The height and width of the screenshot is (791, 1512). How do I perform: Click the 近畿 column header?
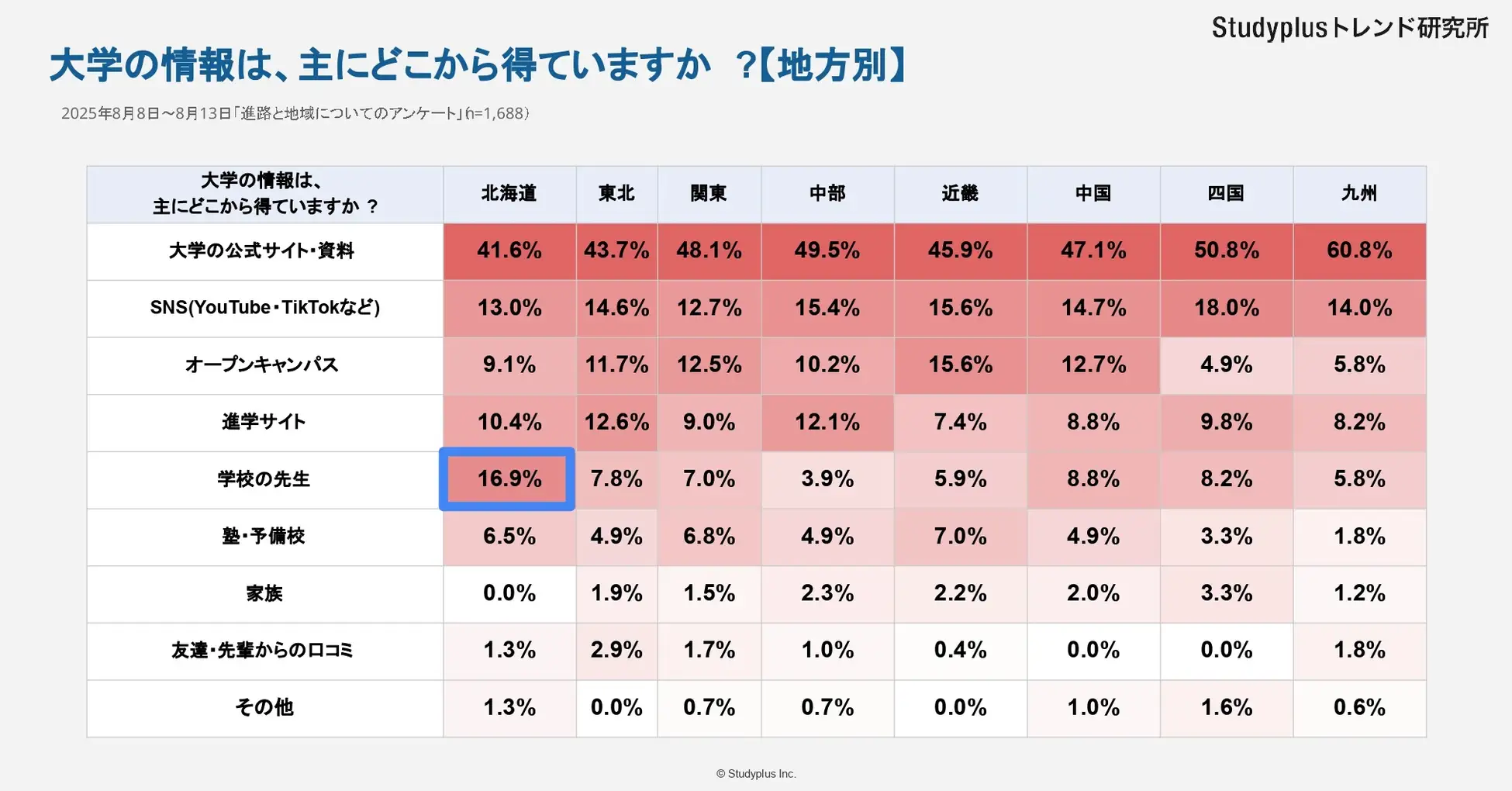pyautogui.click(x=960, y=194)
